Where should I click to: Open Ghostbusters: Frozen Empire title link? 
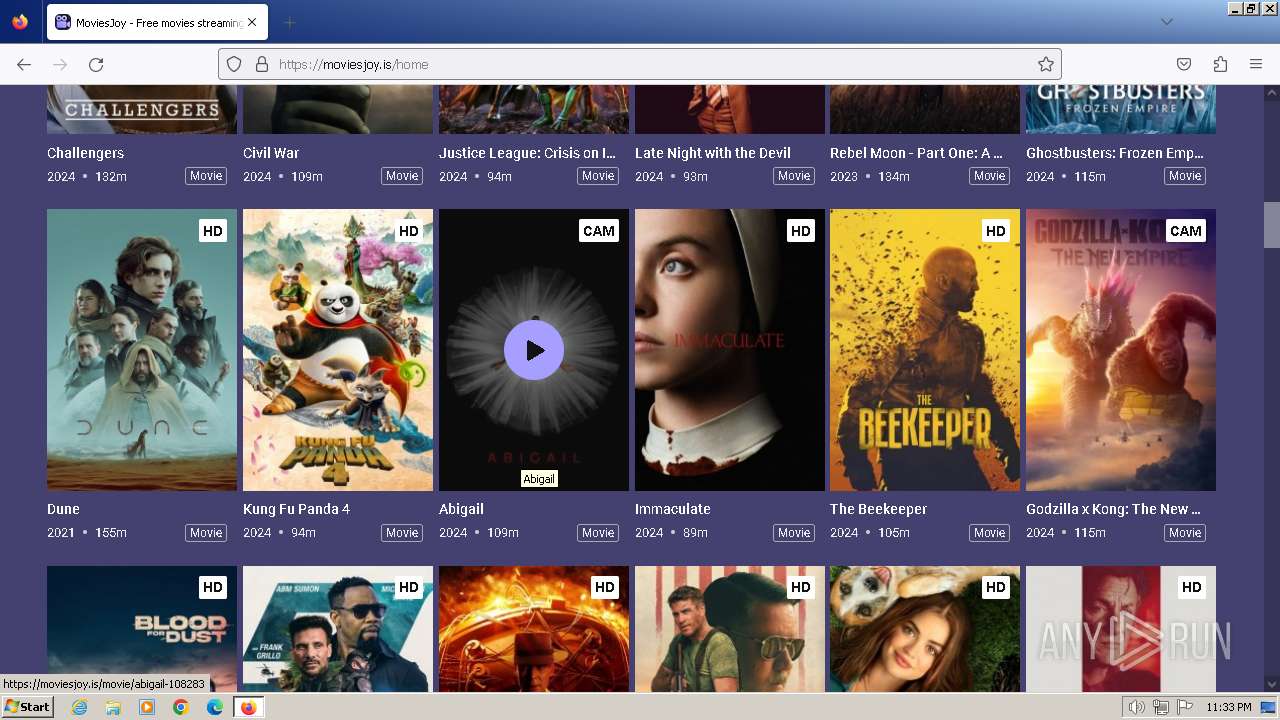(x=1115, y=153)
